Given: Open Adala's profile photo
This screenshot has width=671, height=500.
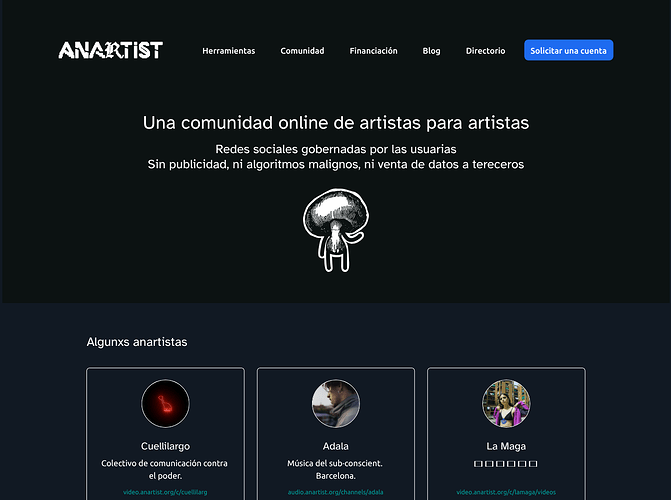Looking at the screenshot, I should (336, 403).
